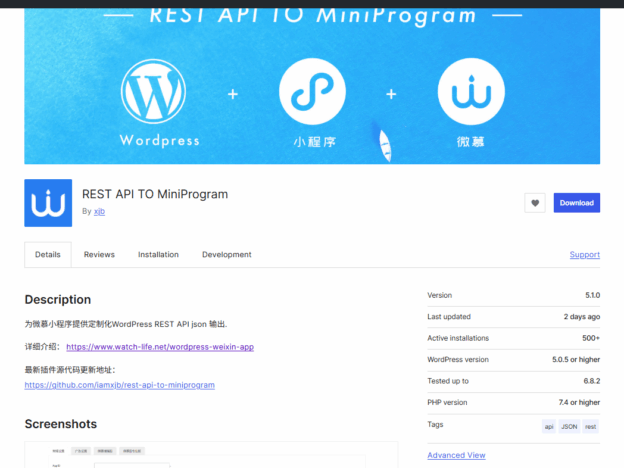Screen dimensions: 624x468
Task: Click the PHP version value 7.4 or higher
Action: click(x=579, y=403)
